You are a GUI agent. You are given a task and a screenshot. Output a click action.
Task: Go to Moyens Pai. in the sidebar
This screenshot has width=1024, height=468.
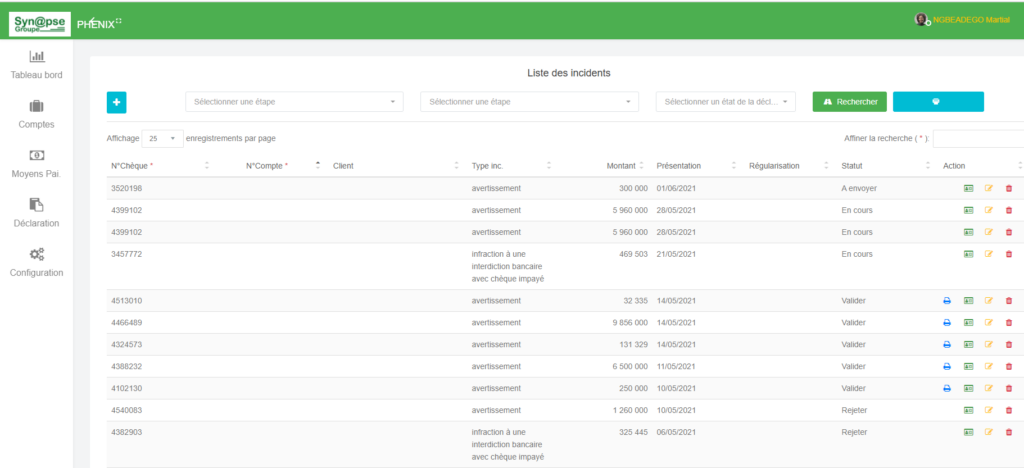(36, 163)
